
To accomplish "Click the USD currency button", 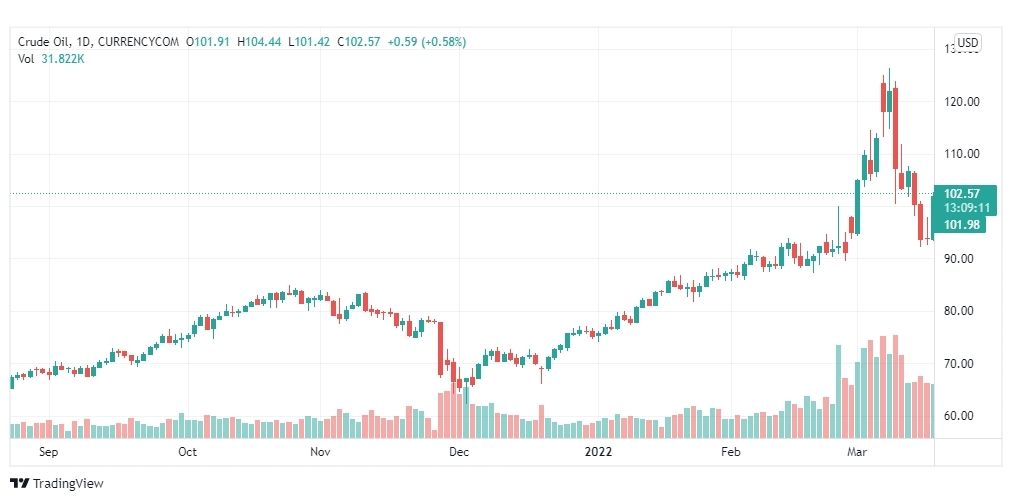I will tap(967, 43).
